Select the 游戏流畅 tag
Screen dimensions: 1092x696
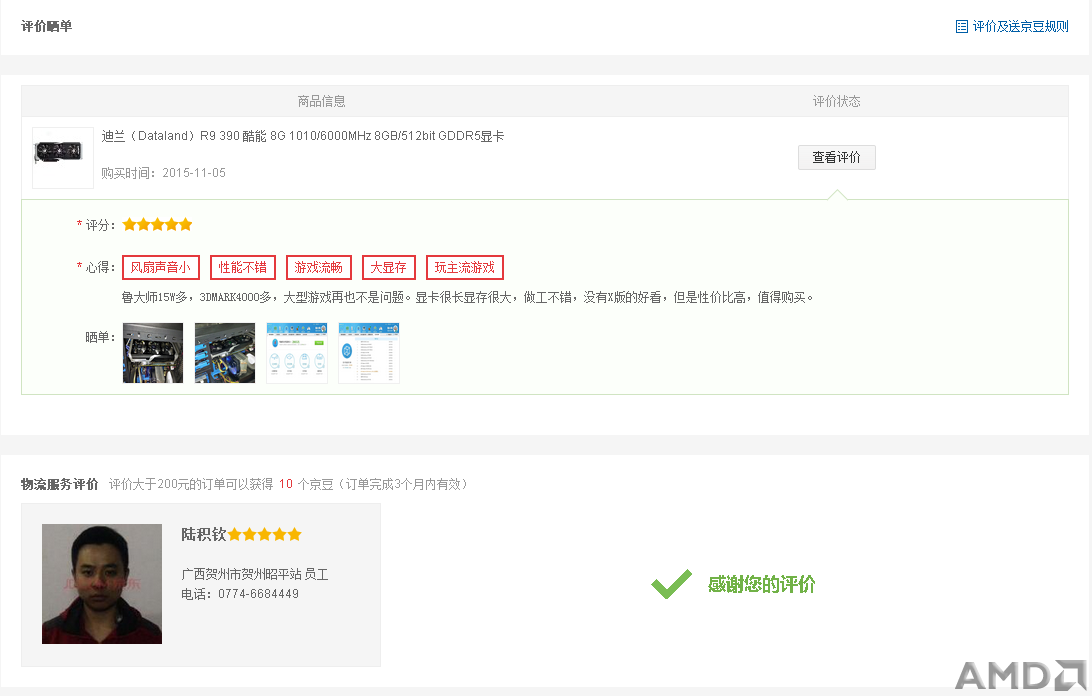[318, 268]
